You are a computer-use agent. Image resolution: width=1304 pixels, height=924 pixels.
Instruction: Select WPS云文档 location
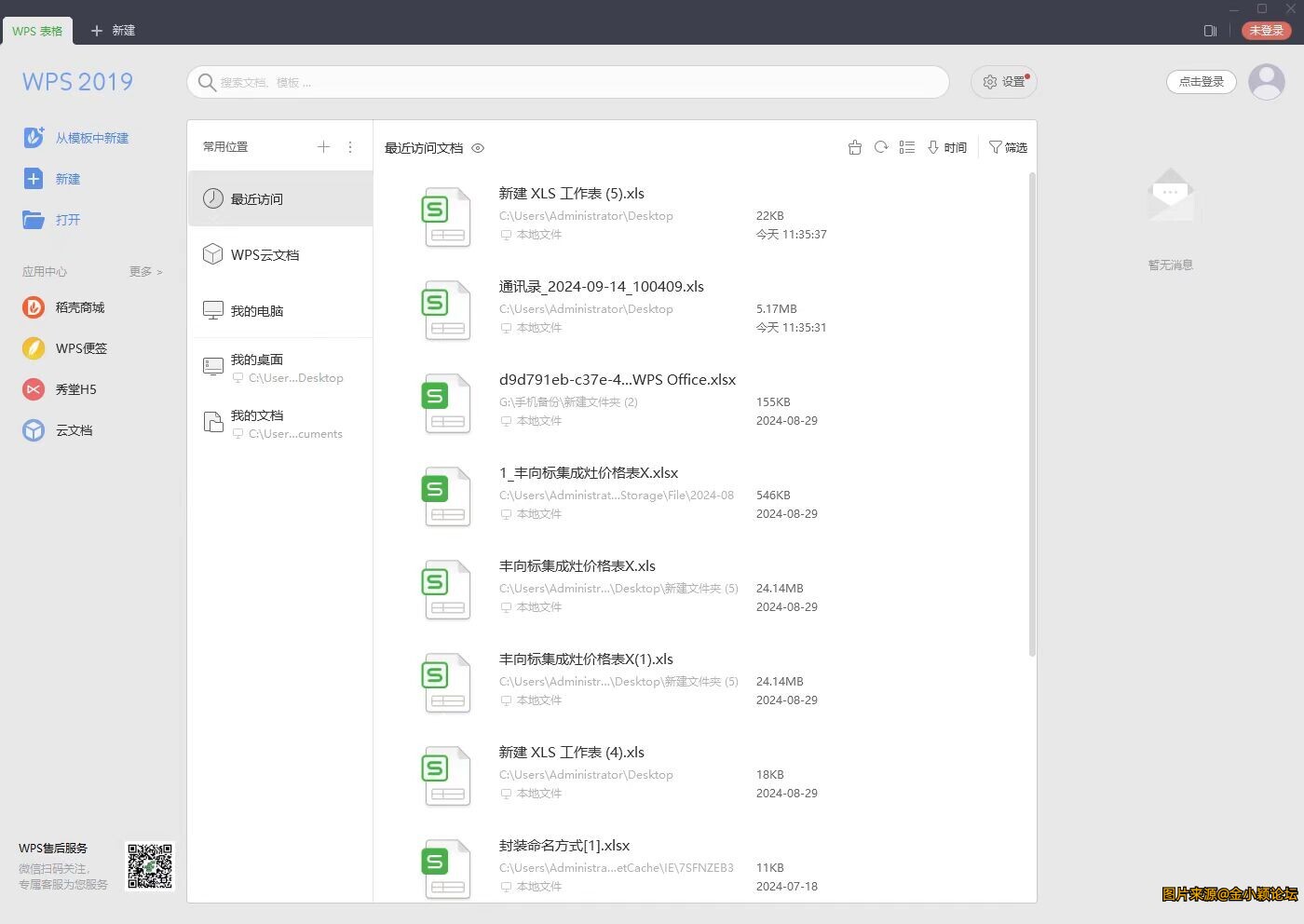click(x=280, y=254)
